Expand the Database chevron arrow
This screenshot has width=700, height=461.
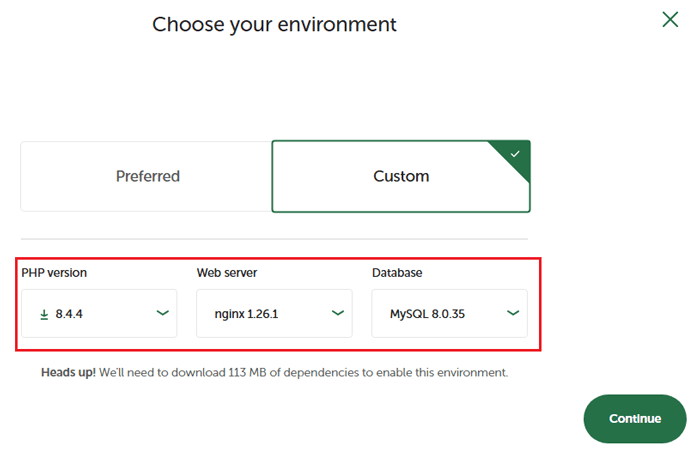513,313
